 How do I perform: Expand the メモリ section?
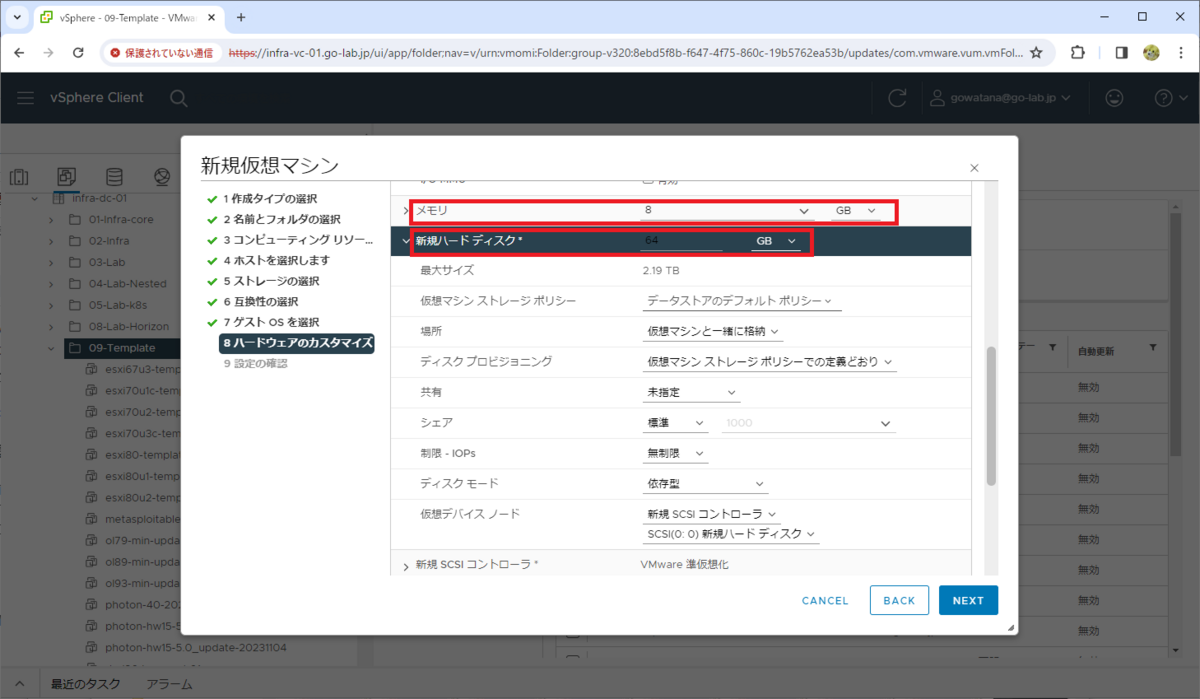(x=406, y=211)
